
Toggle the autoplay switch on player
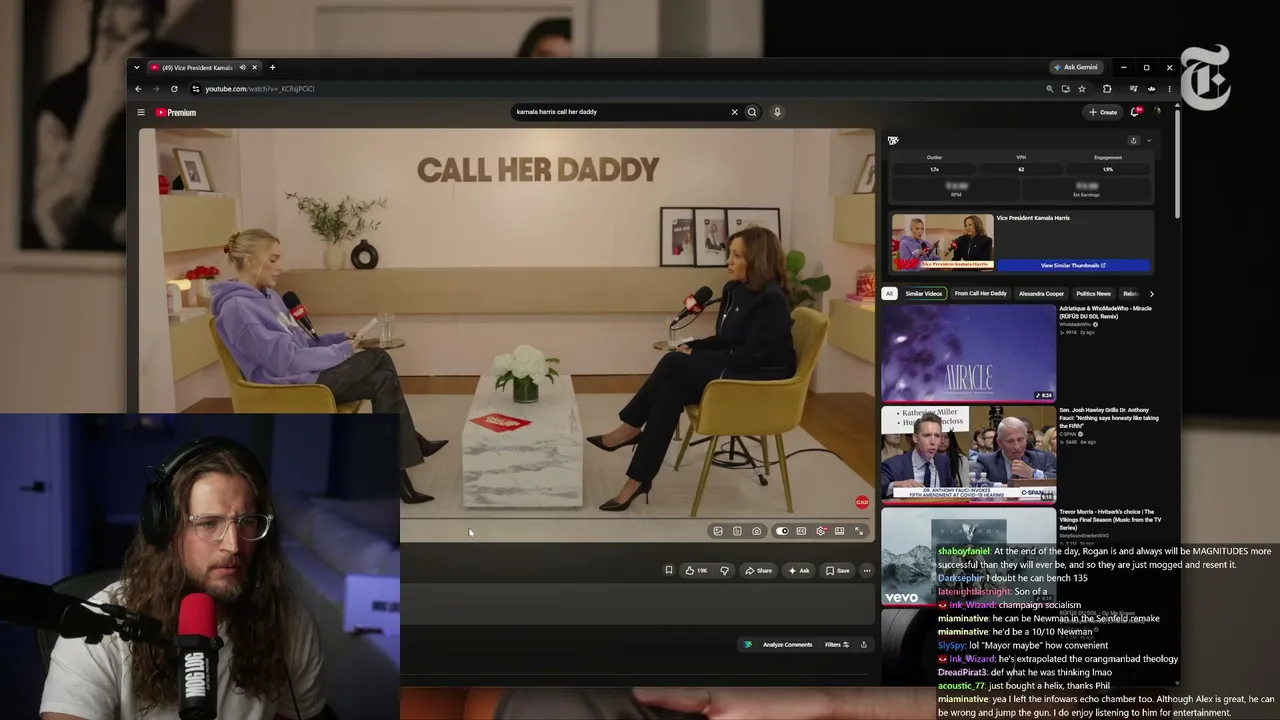[781, 531]
